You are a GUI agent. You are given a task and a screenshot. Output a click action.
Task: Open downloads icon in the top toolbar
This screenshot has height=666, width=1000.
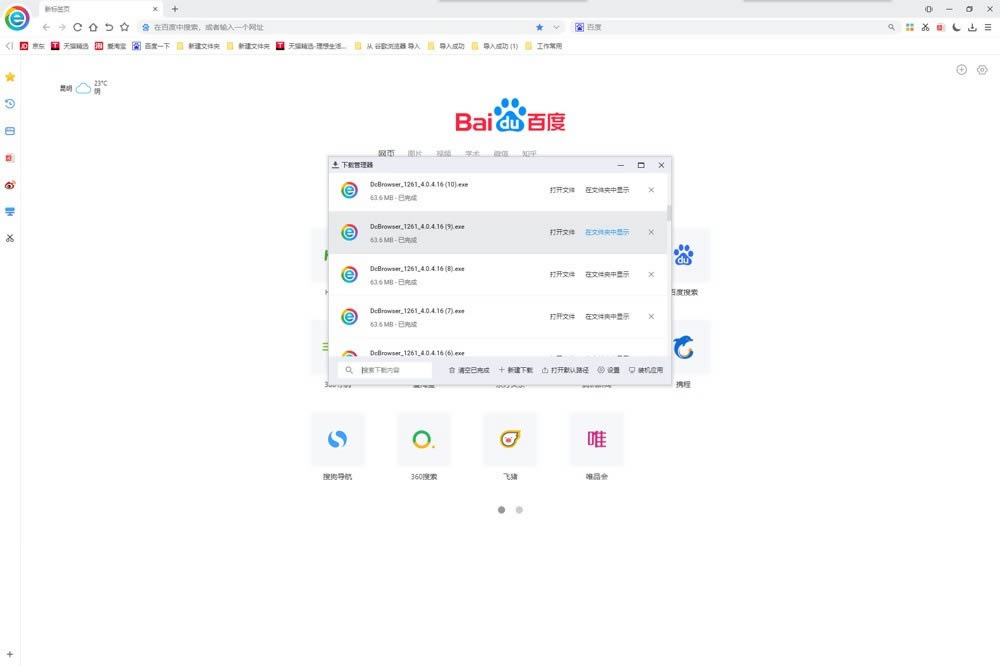click(x=972, y=27)
